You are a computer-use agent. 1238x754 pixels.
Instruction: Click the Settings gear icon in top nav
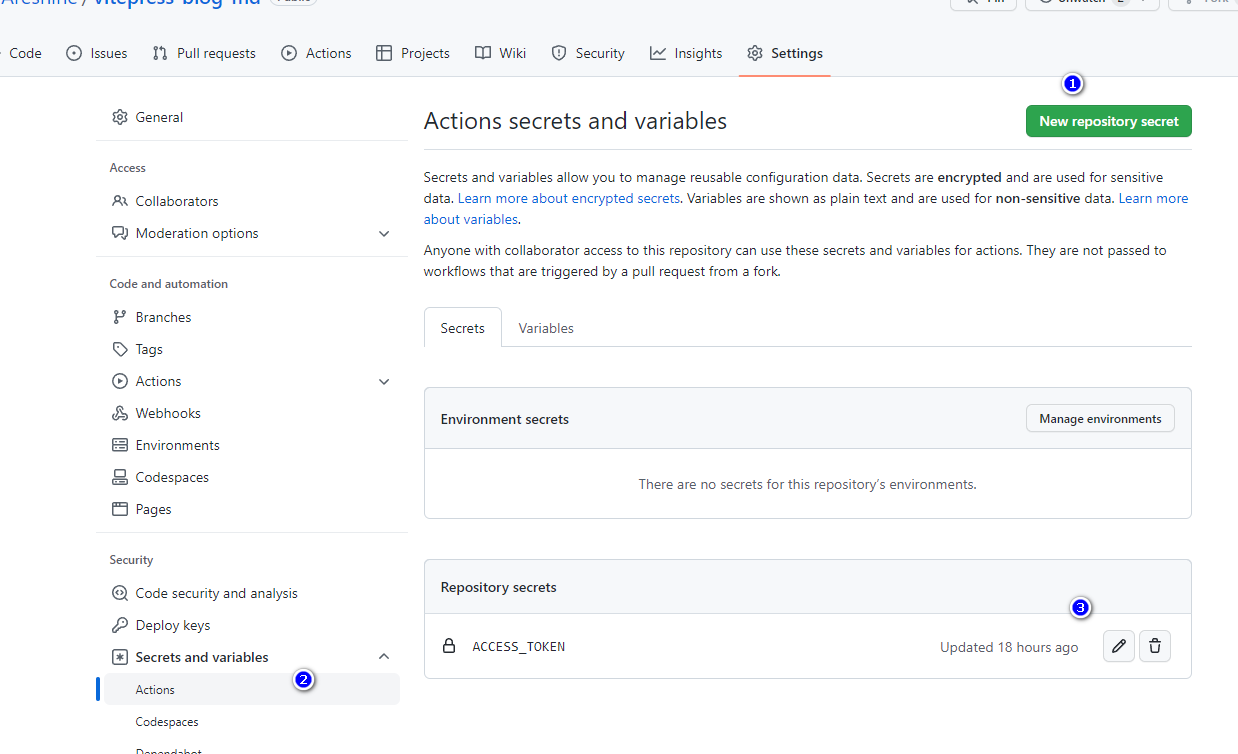point(755,53)
